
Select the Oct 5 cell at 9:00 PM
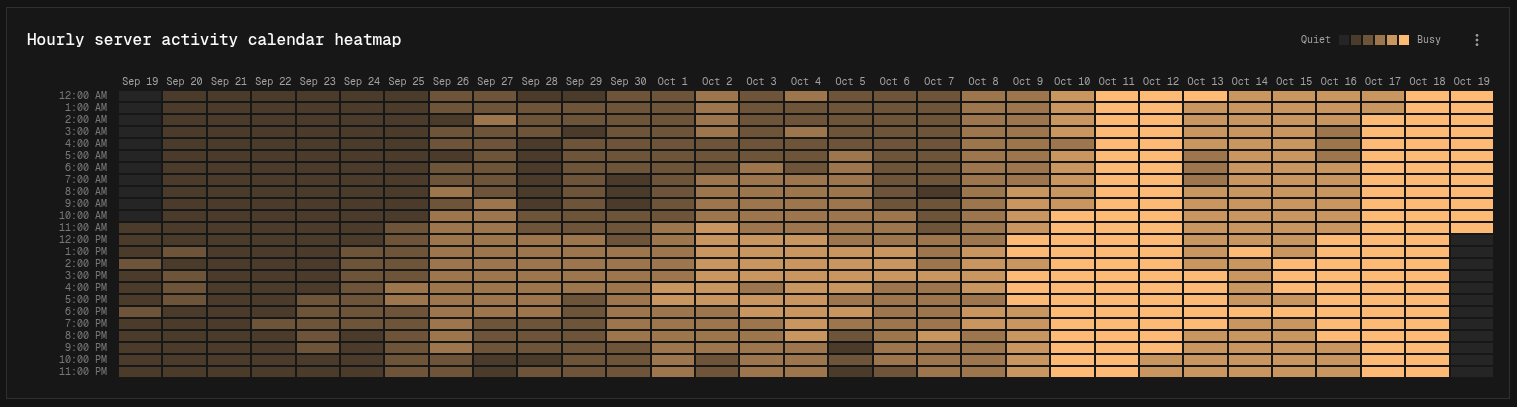click(850, 348)
